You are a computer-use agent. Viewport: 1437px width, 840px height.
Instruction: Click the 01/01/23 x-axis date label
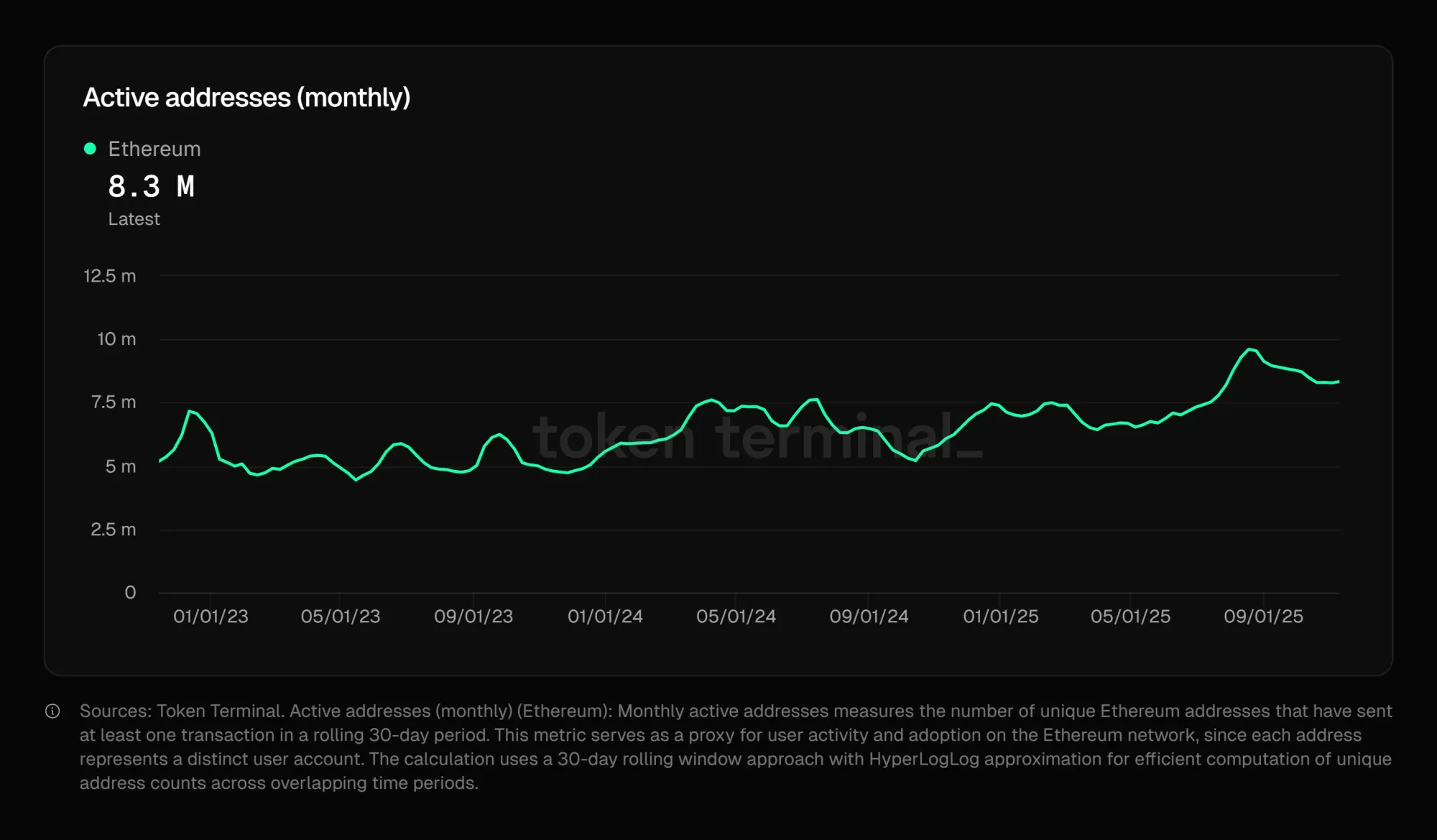pyautogui.click(x=211, y=617)
